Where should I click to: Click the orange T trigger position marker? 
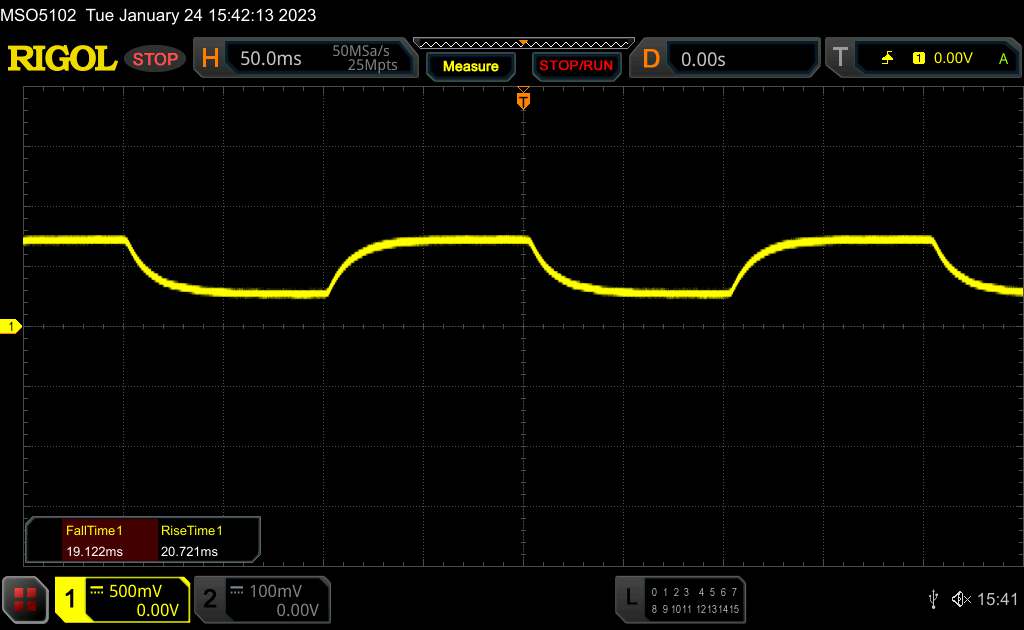(523, 100)
